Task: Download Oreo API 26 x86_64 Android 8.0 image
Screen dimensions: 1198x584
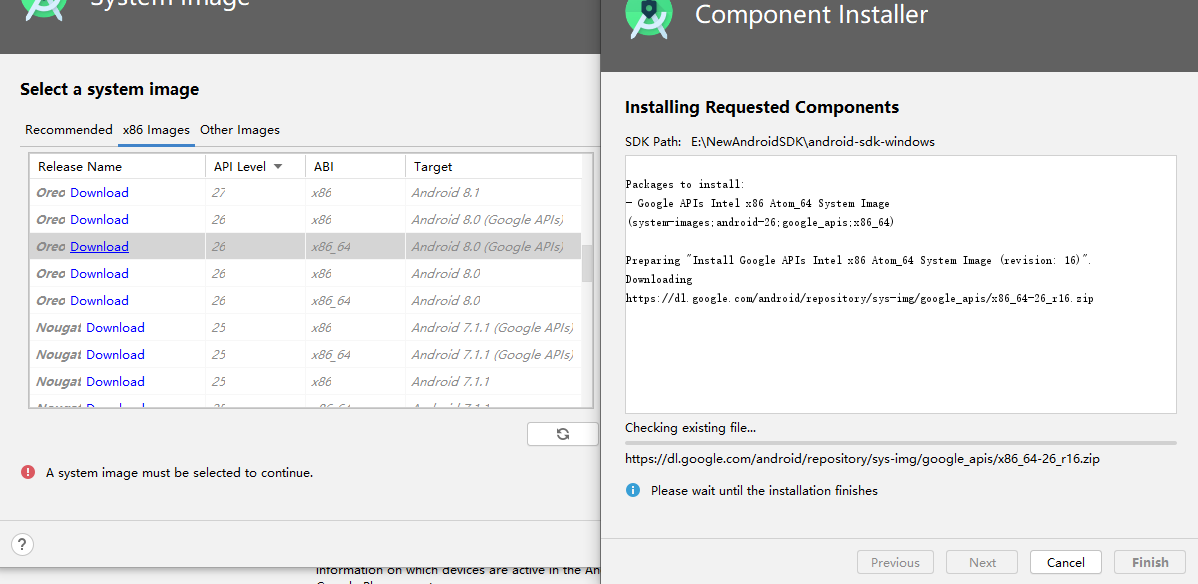Action: click(99, 300)
